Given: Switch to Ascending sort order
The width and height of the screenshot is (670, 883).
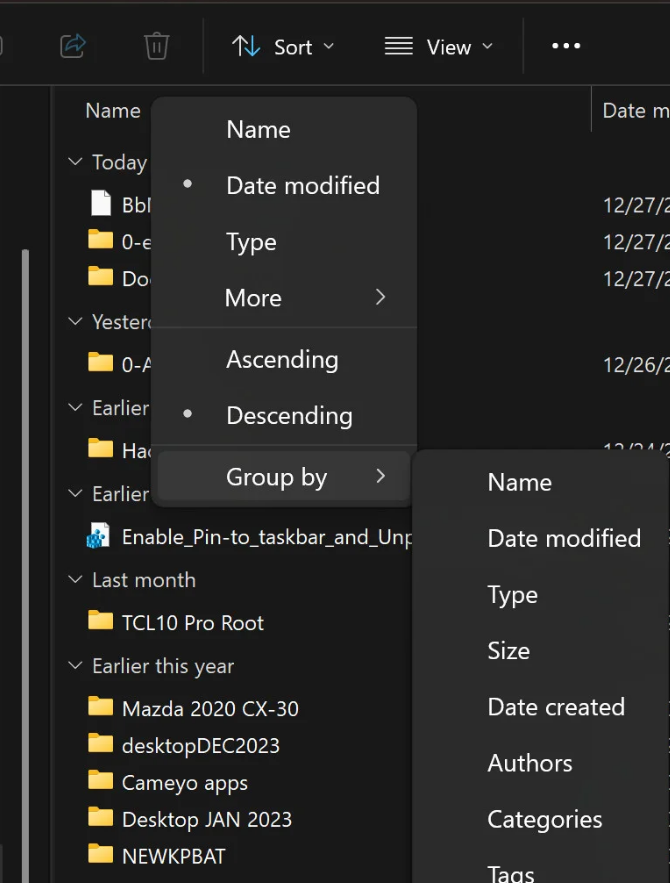Looking at the screenshot, I should pos(282,359).
